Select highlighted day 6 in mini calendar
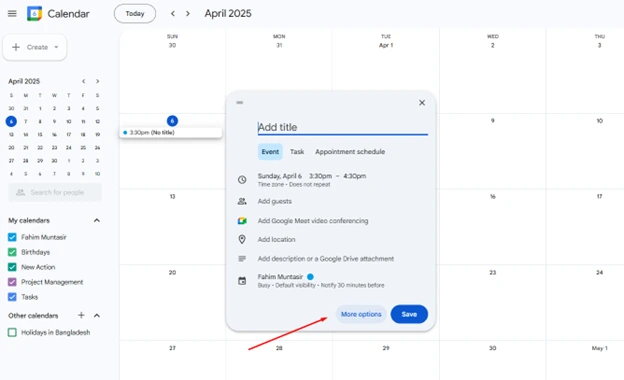 coord(11,121)
